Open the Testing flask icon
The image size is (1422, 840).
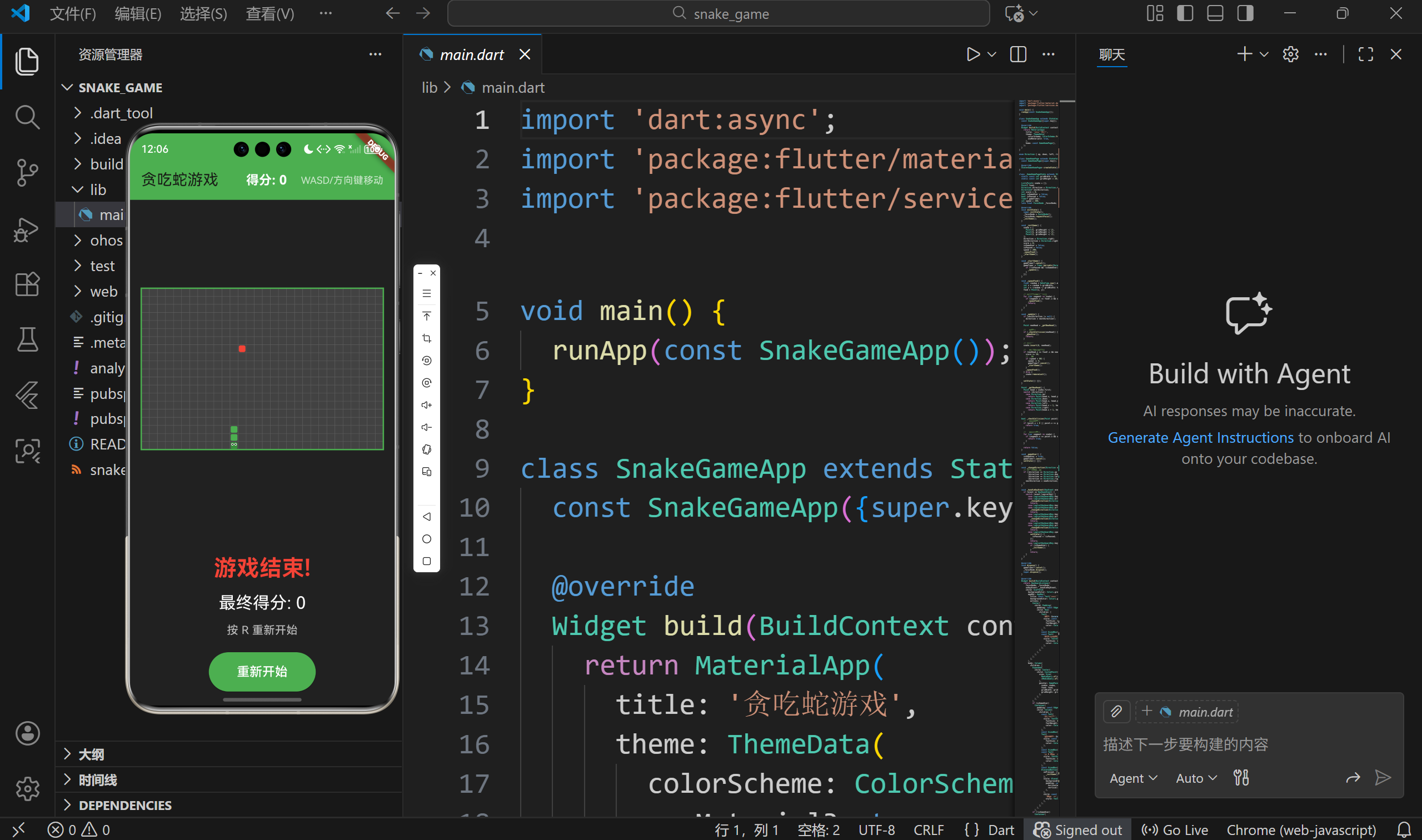point(27,339)
